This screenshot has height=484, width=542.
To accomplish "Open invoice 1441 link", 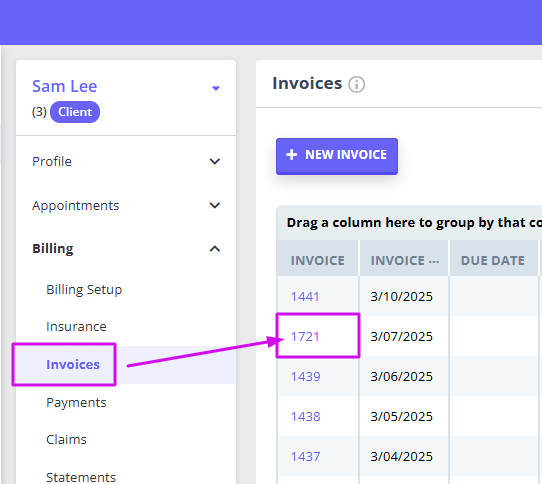I will 305,297.
